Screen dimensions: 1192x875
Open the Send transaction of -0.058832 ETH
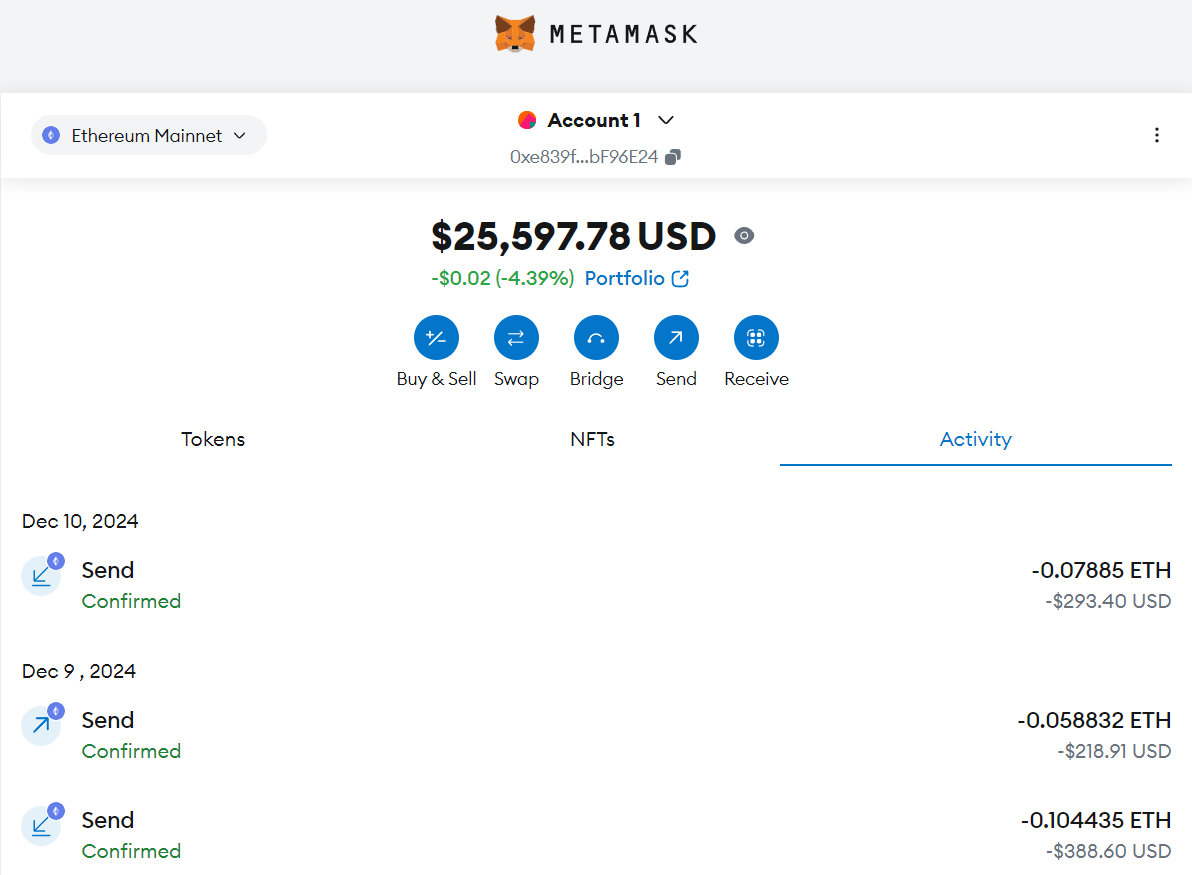tap(596, 734)
